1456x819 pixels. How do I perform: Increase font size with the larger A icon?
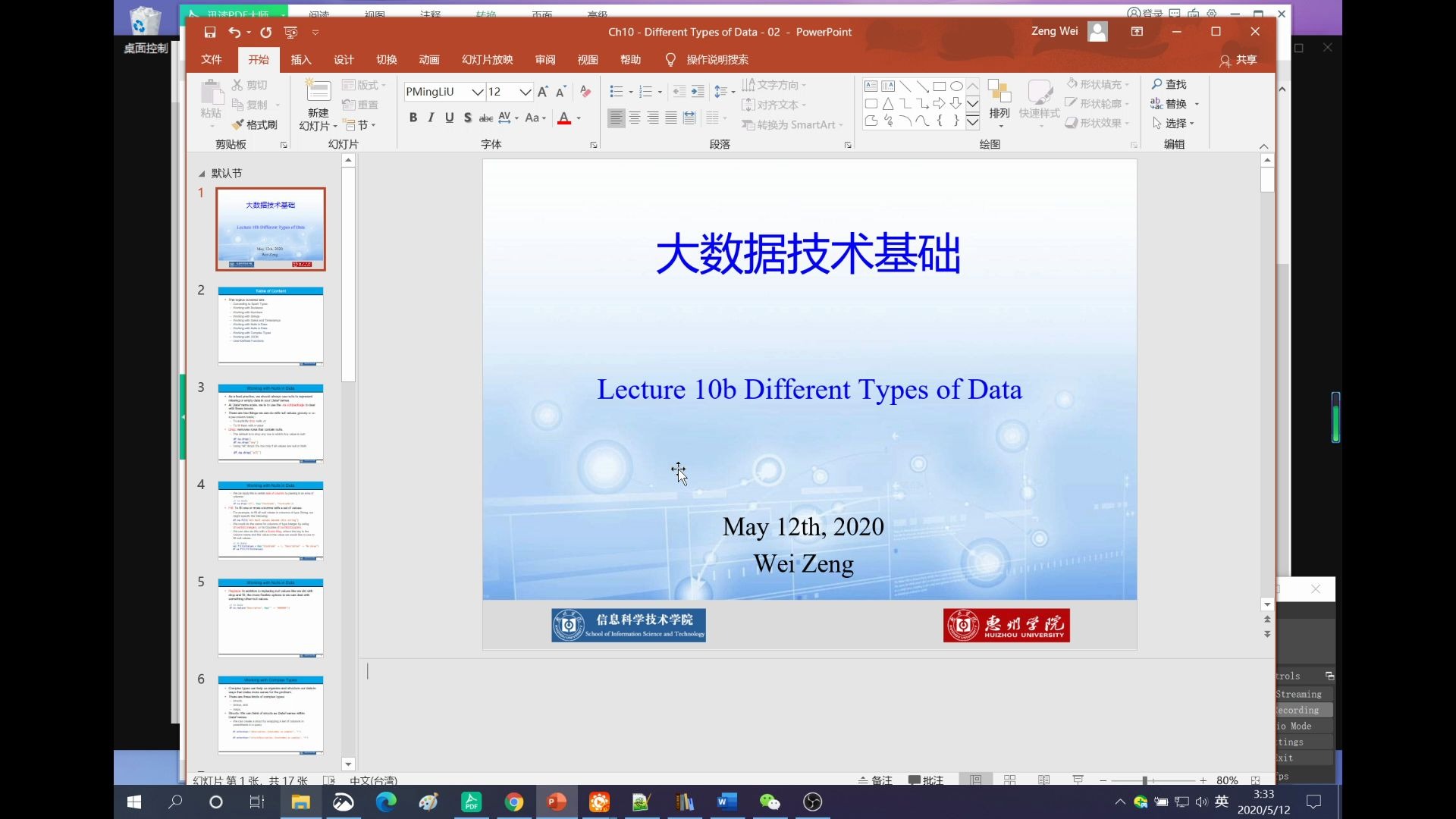click(x=543, y=92)
